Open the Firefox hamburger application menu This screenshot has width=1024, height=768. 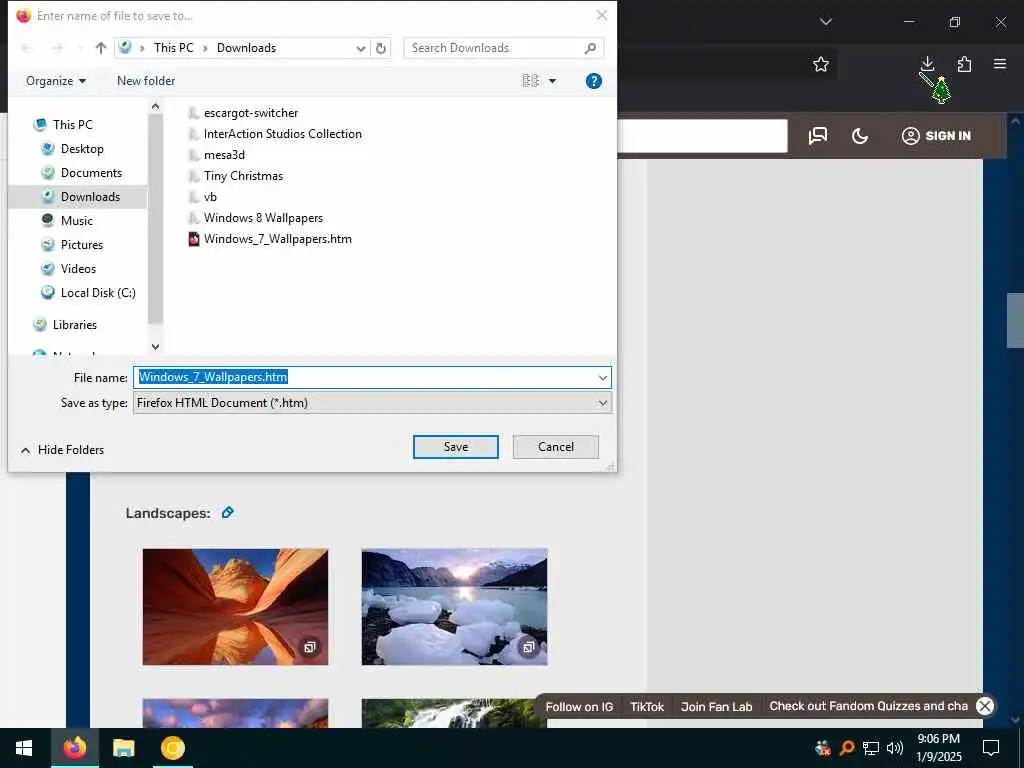tap(1000, 64)
